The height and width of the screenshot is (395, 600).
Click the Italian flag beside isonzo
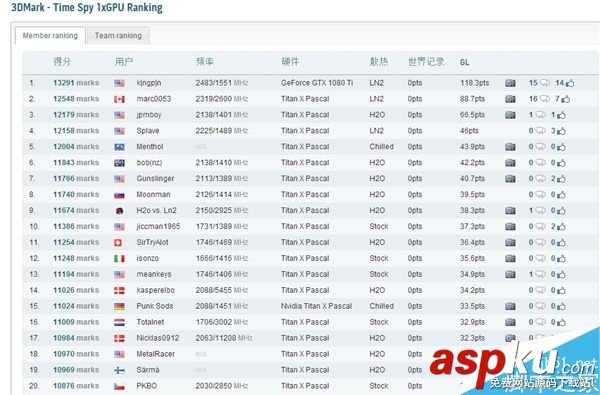tap(119, 259)
